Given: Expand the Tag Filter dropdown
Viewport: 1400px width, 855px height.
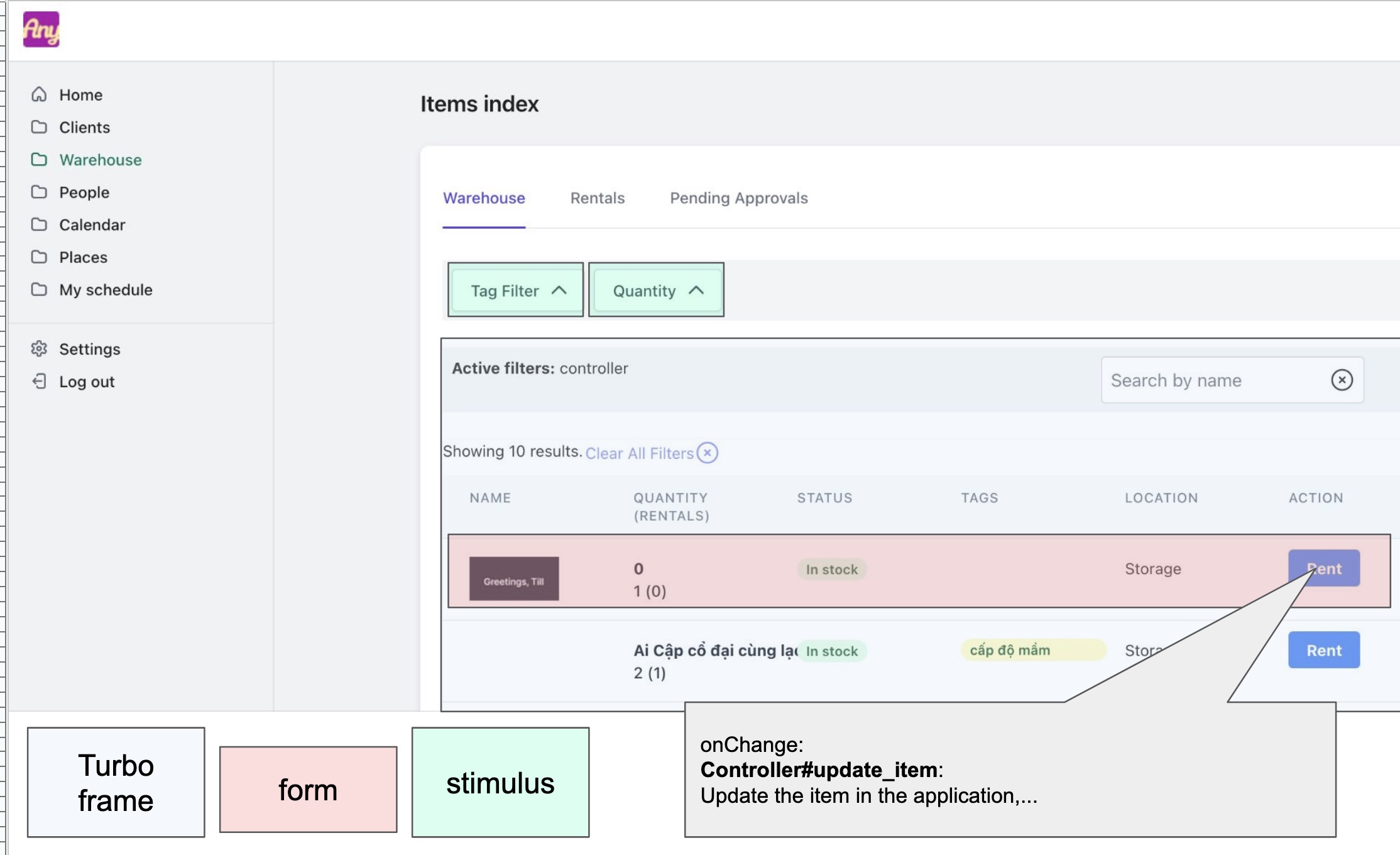Looking at the screenshot, I should pos(516,290).
